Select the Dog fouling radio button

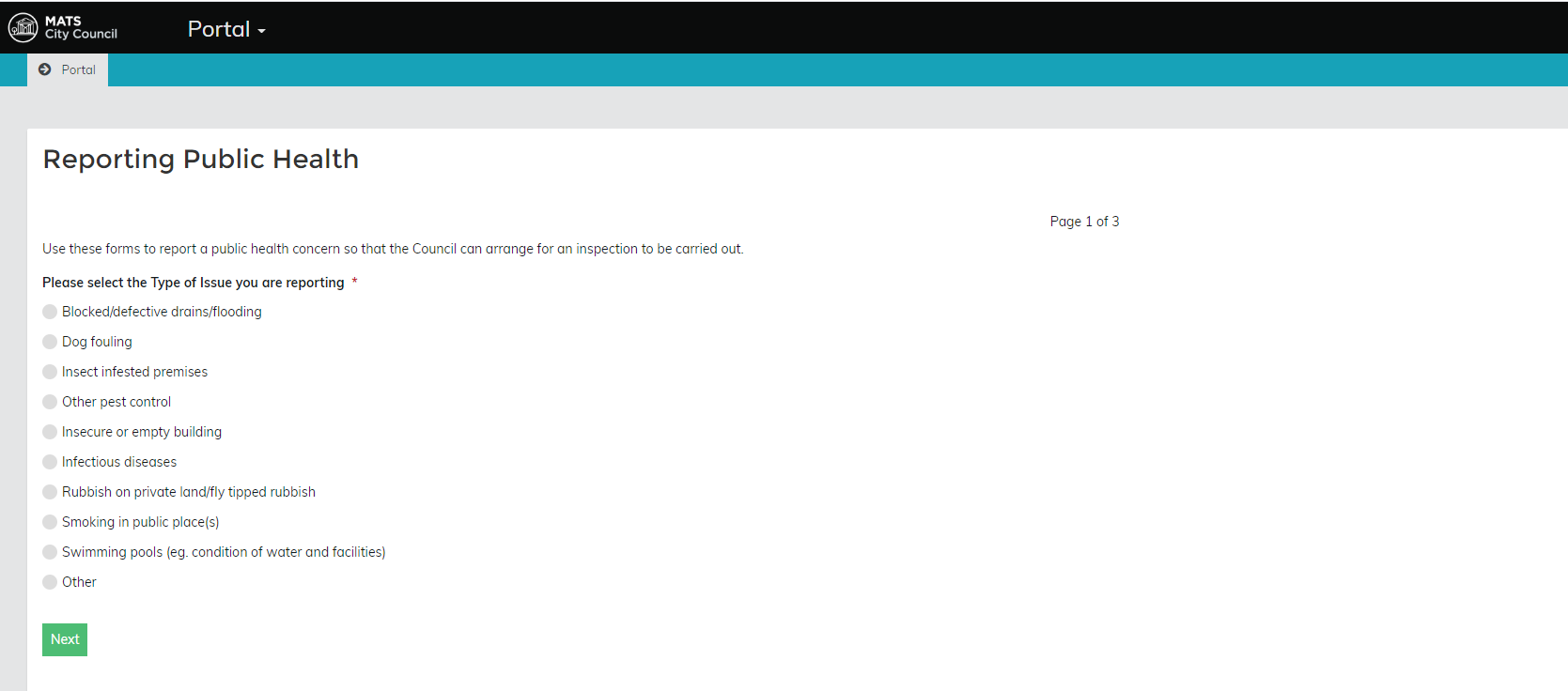point(50,342)
